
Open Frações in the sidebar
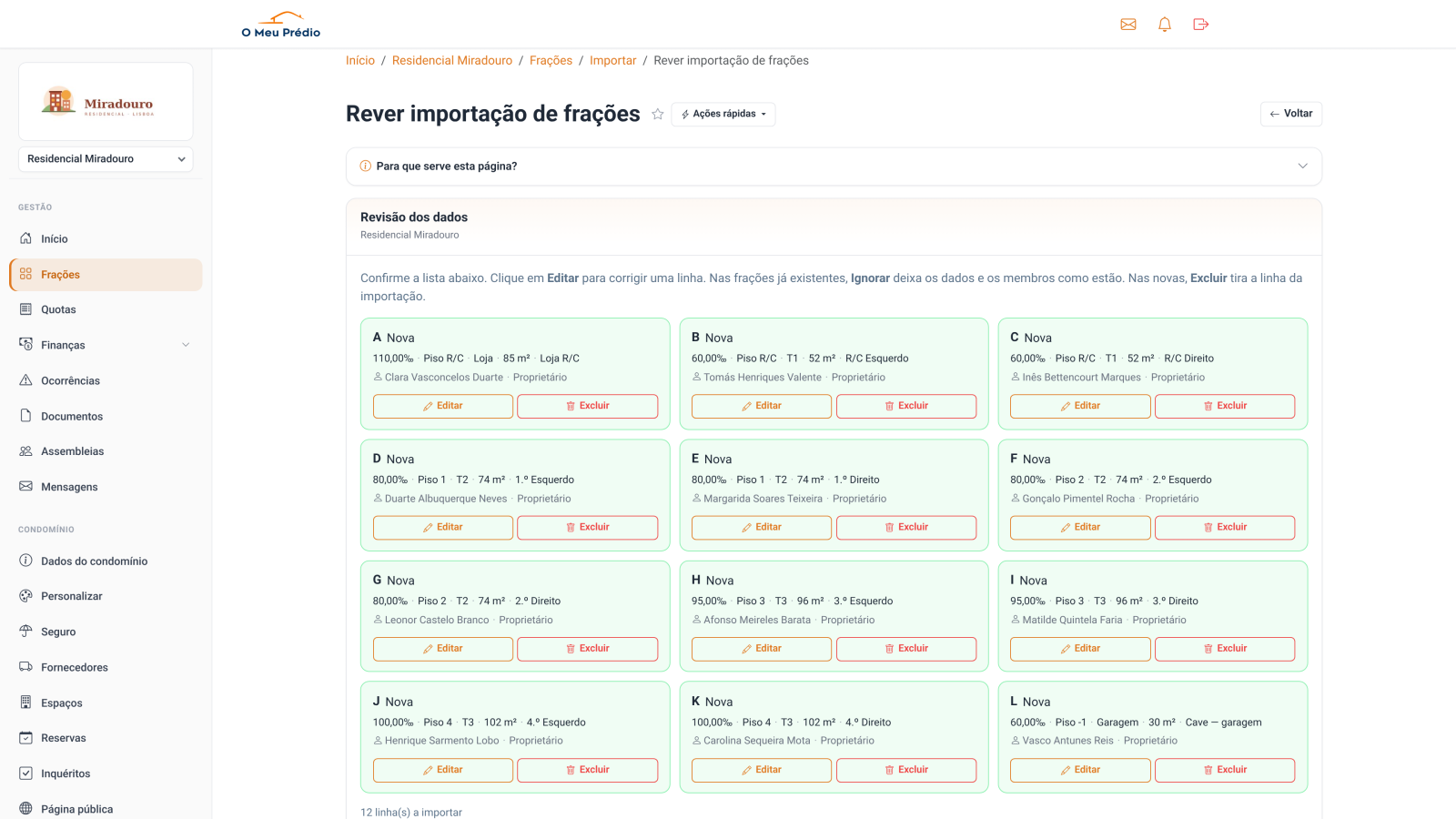[x=106, y=275]
